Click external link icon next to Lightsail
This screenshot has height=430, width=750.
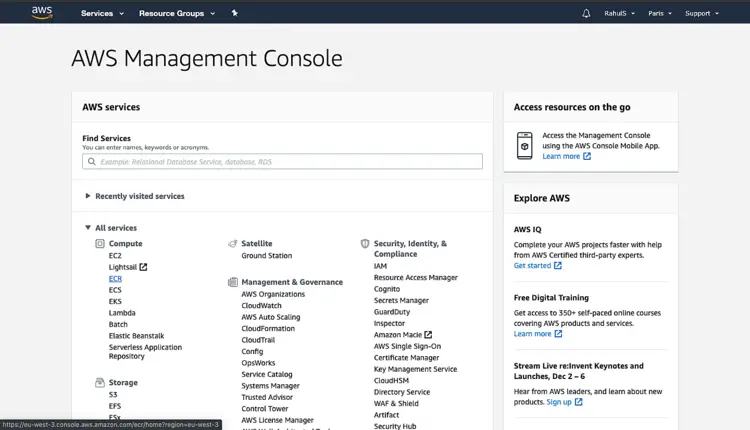pyautogui.click(x=143, y=267)
